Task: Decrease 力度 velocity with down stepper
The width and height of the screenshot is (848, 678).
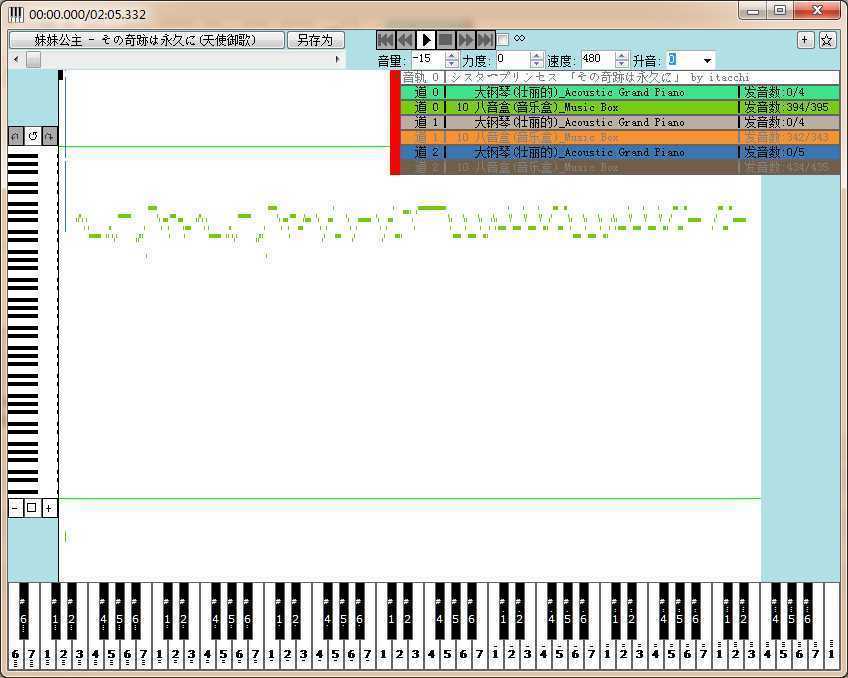Action: pyautogui.click(x=536, y=64)
